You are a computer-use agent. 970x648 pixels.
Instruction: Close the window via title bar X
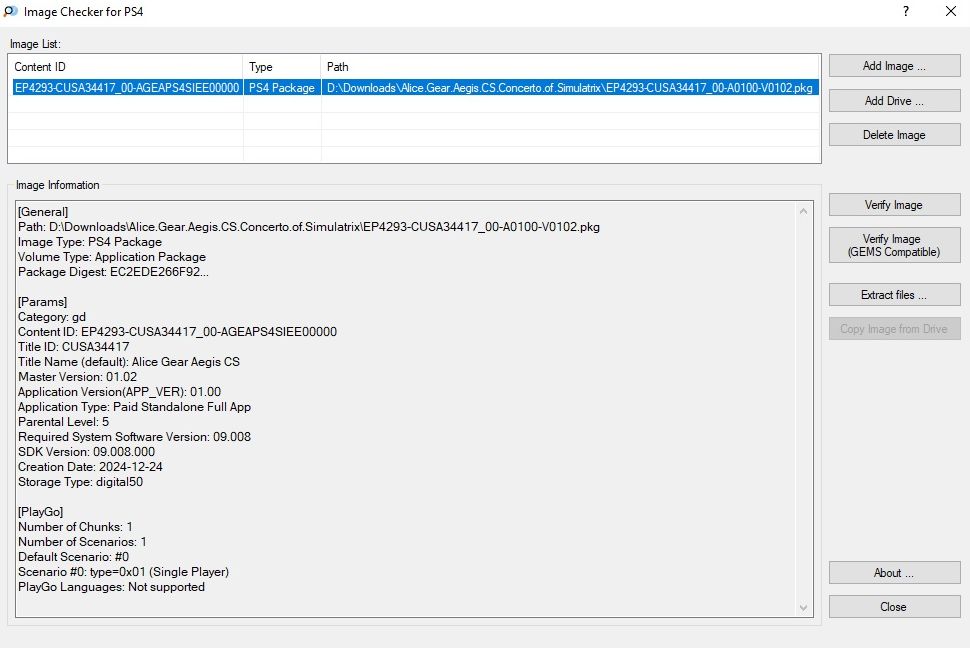[x=951, y=11]
